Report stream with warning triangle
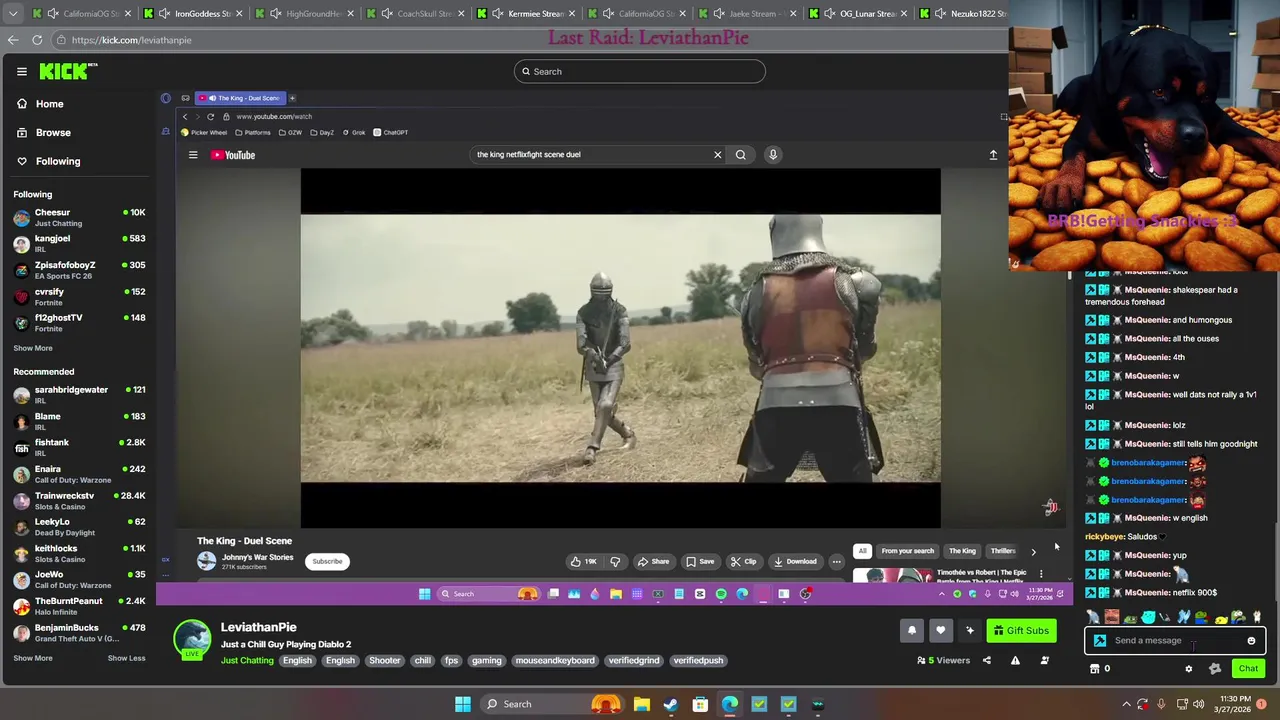Screen dimensions: 1280x720 (x=1015, y=660)
